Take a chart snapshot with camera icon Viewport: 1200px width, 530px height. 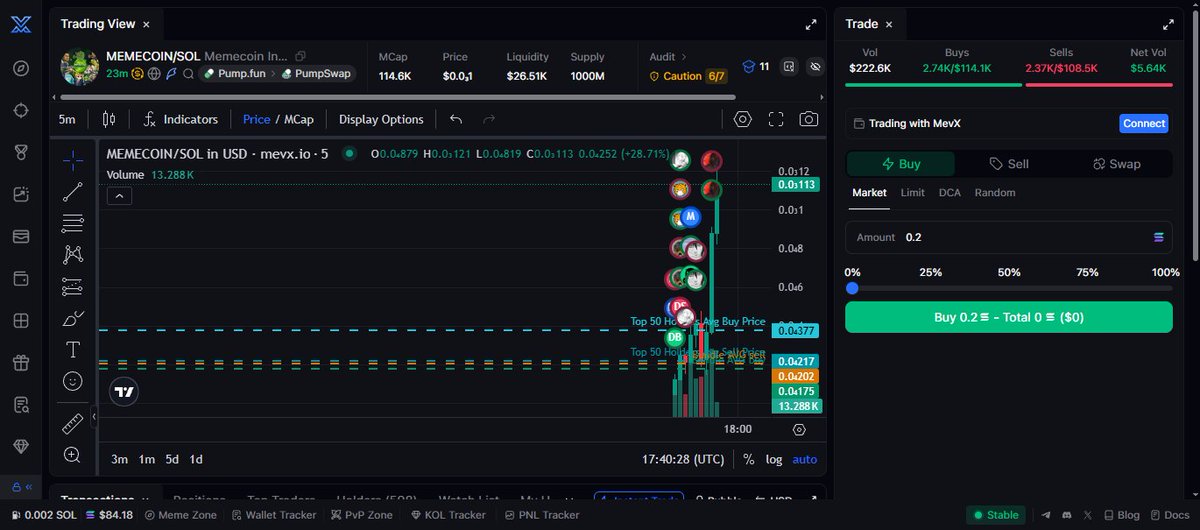click(x=809, y=119)
